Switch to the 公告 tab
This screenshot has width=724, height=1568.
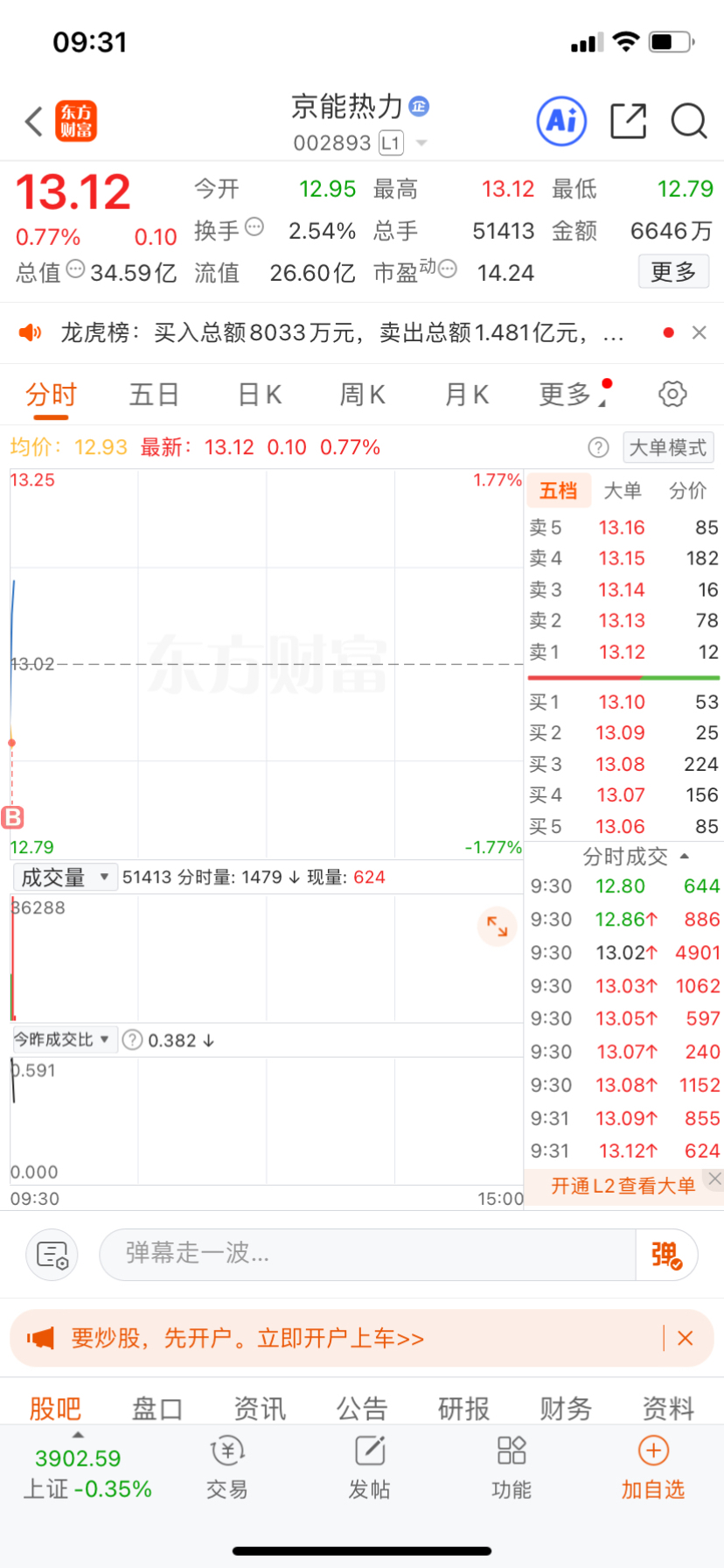362,1408
